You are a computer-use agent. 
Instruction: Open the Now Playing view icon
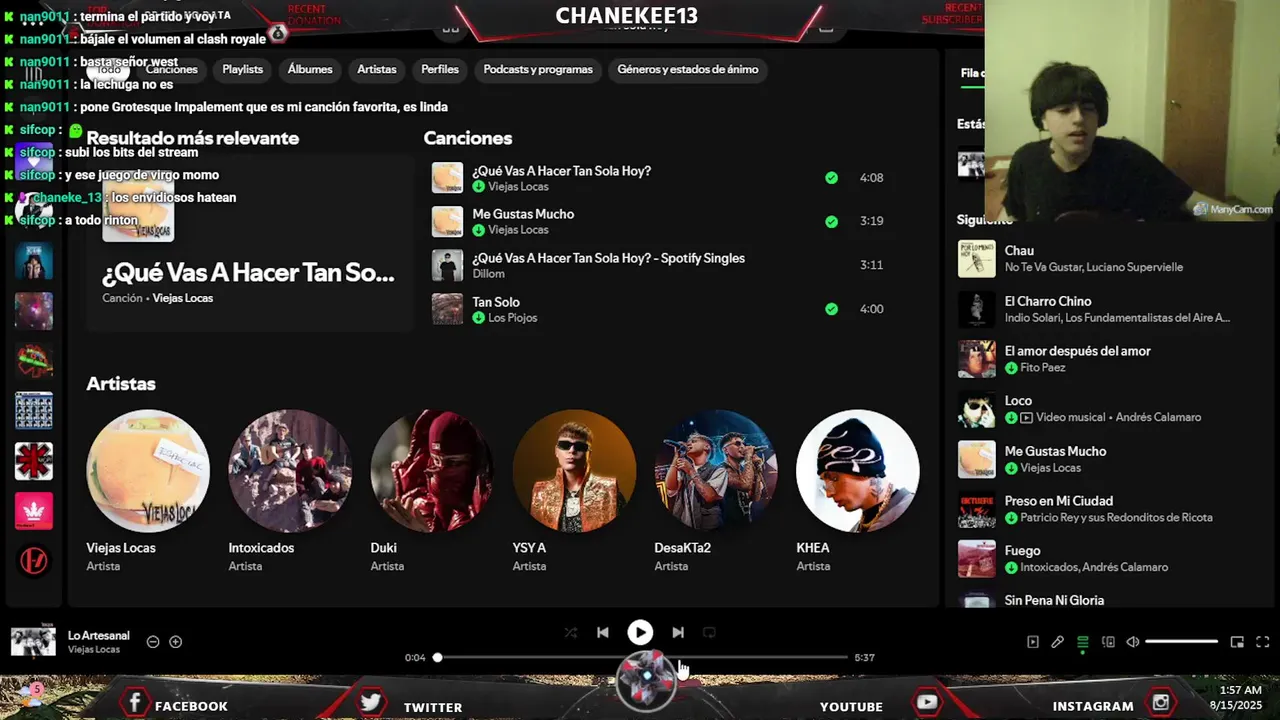[1033, 642]
